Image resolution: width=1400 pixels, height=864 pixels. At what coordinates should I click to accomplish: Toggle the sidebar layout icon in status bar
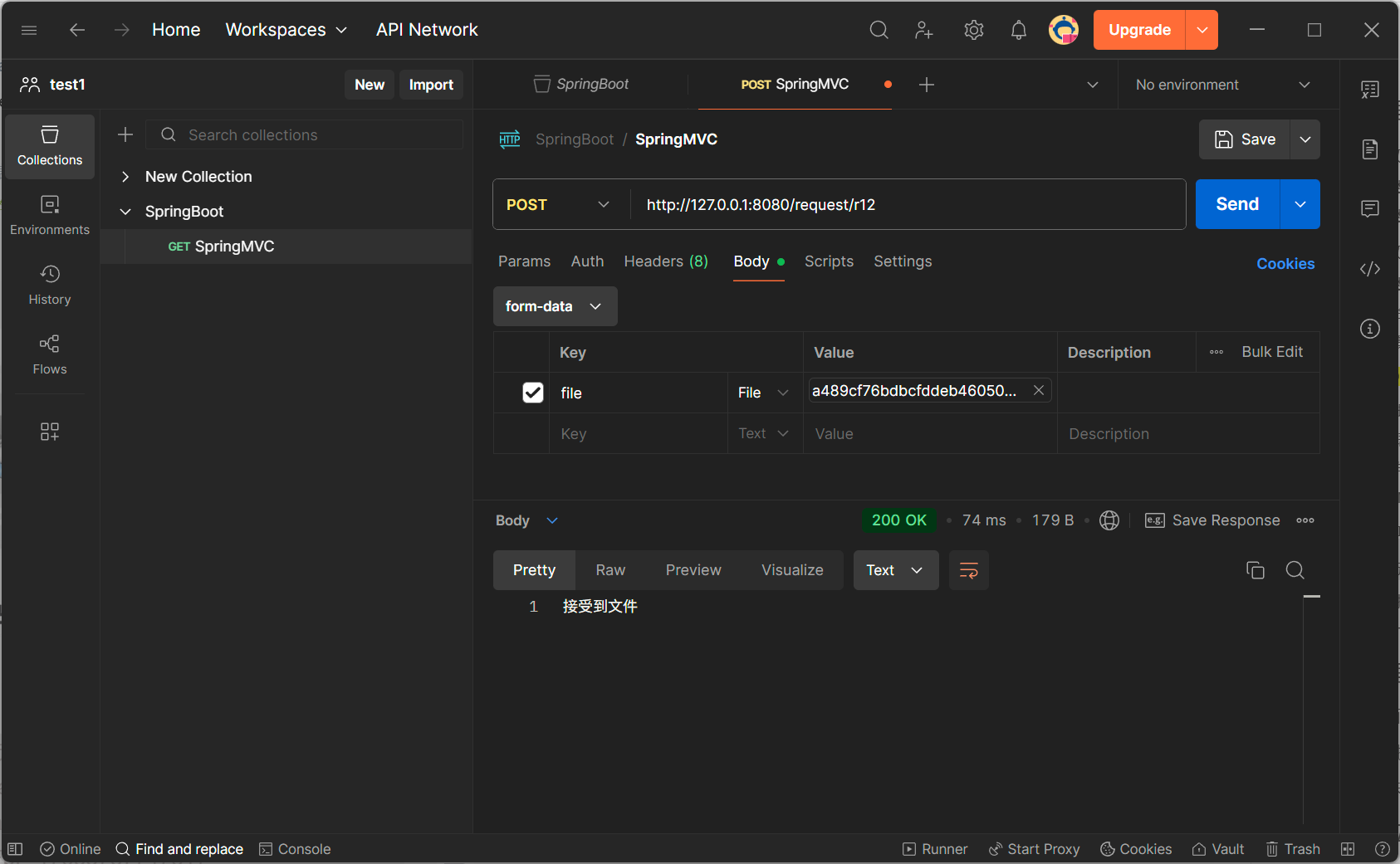pyautogui.click(x=15, y=849)
